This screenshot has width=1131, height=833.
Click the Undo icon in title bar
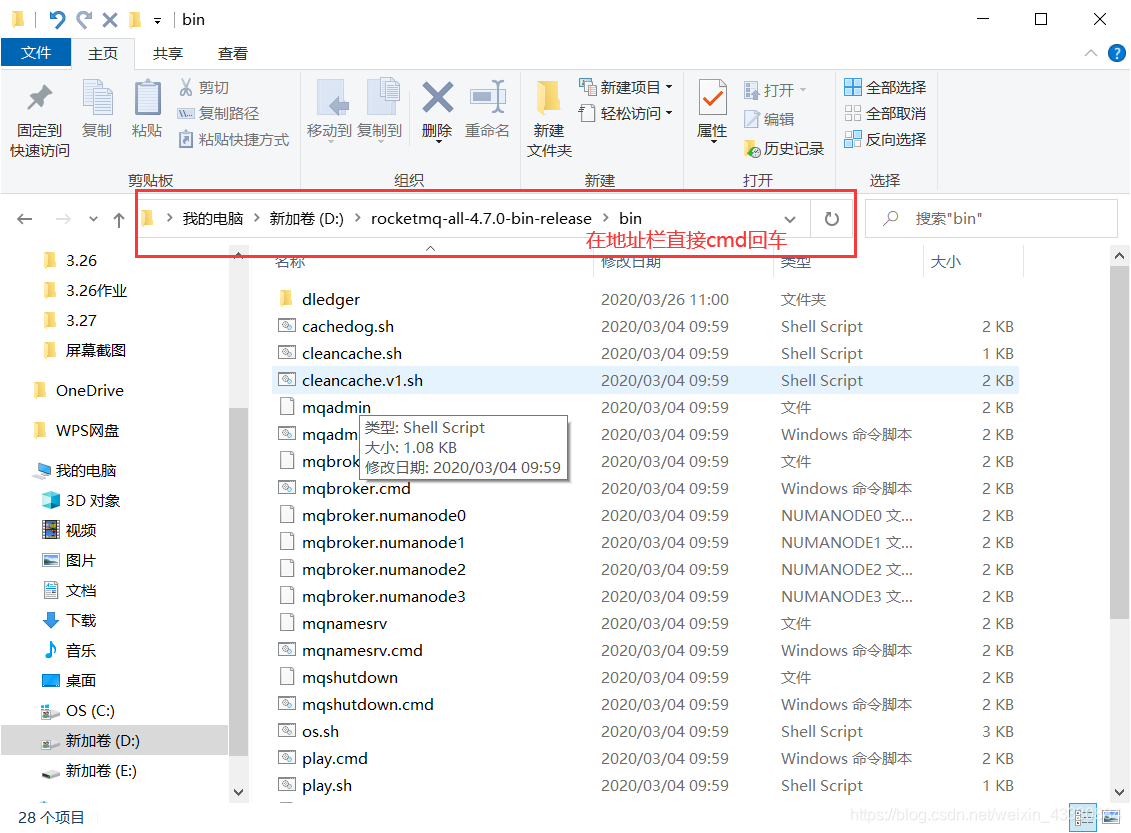pos(56,19)
